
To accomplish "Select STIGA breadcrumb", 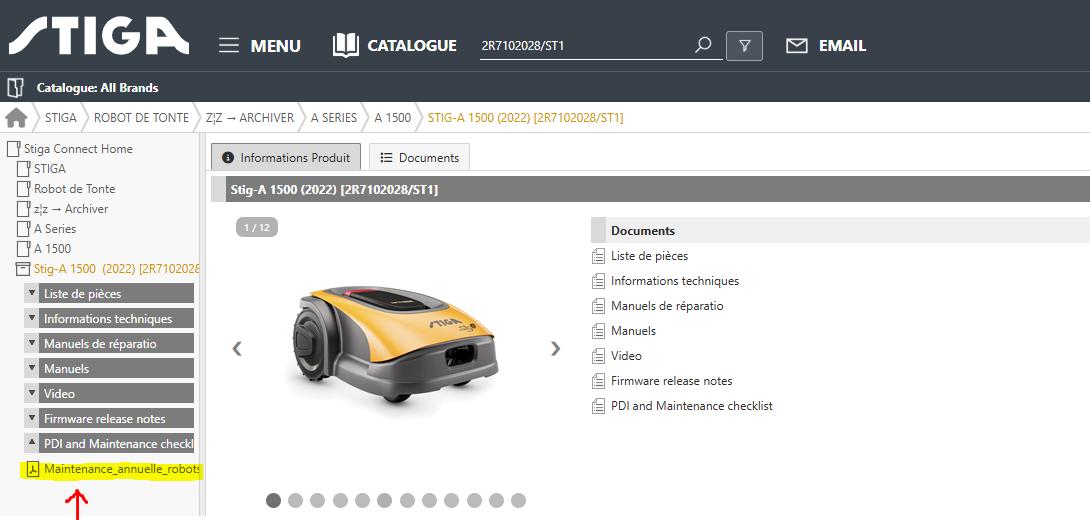I will pos(60,117).
